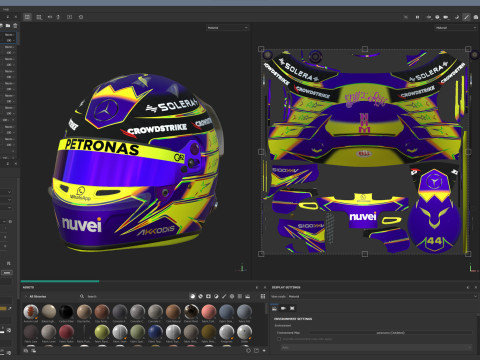Viewport: 480px width, 360px height.
Task: Toggle asset grid size view icon
Action: pyautogui.click(x=263, y=296)
